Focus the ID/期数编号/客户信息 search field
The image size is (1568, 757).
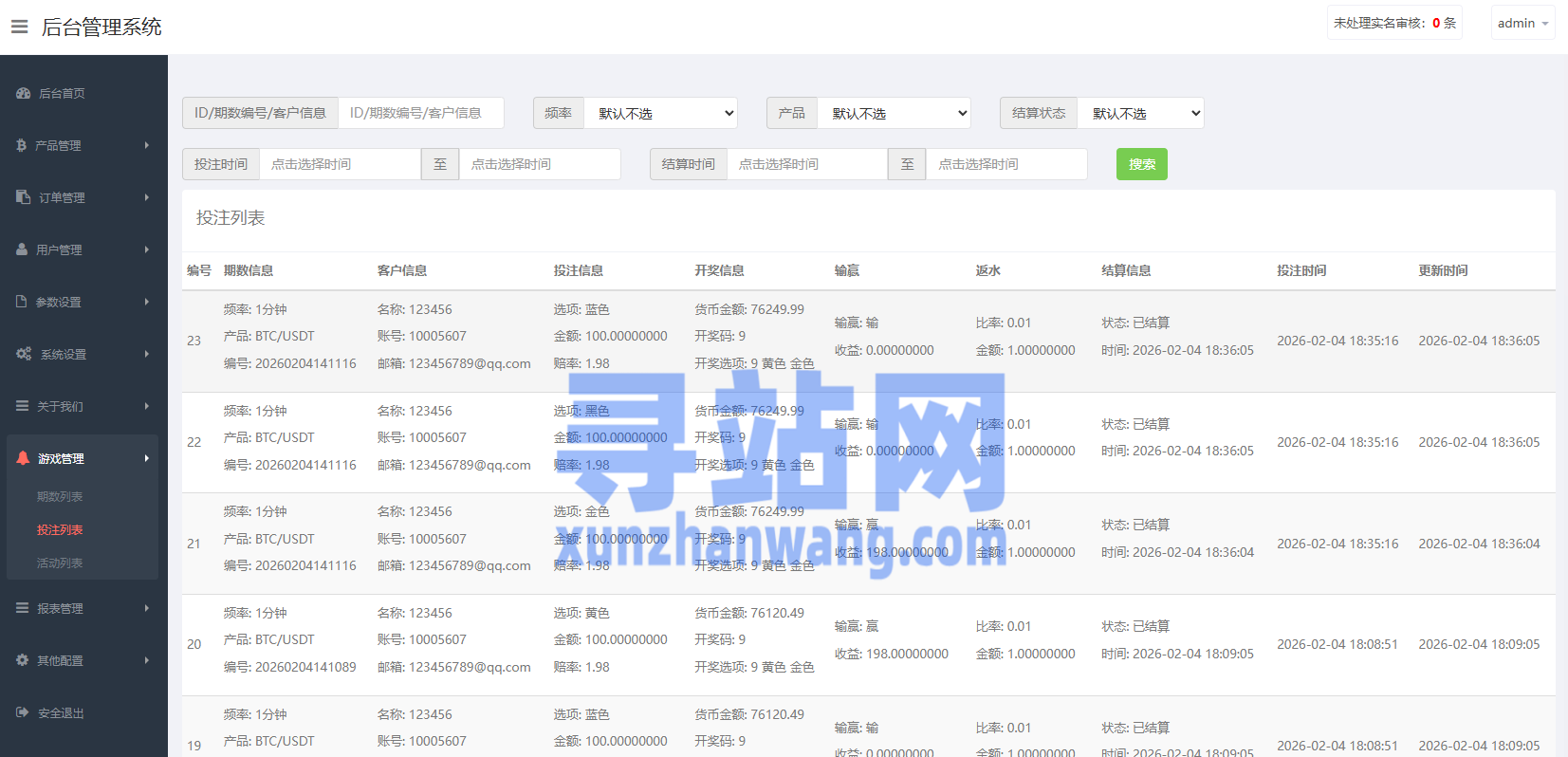[x=420, y=113]
